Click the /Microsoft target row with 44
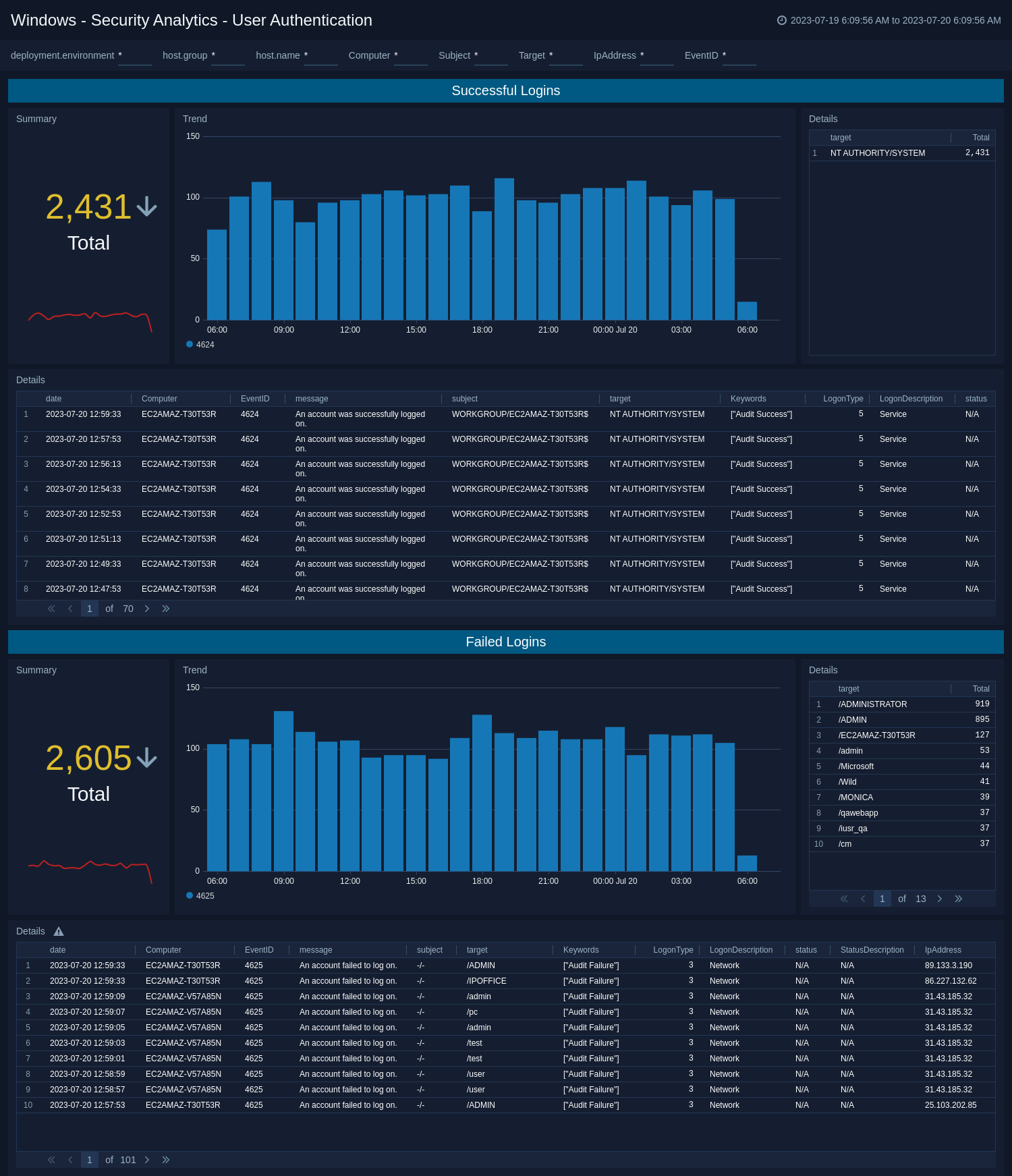The image size is (1012, 1176). [x=902, y=766]
